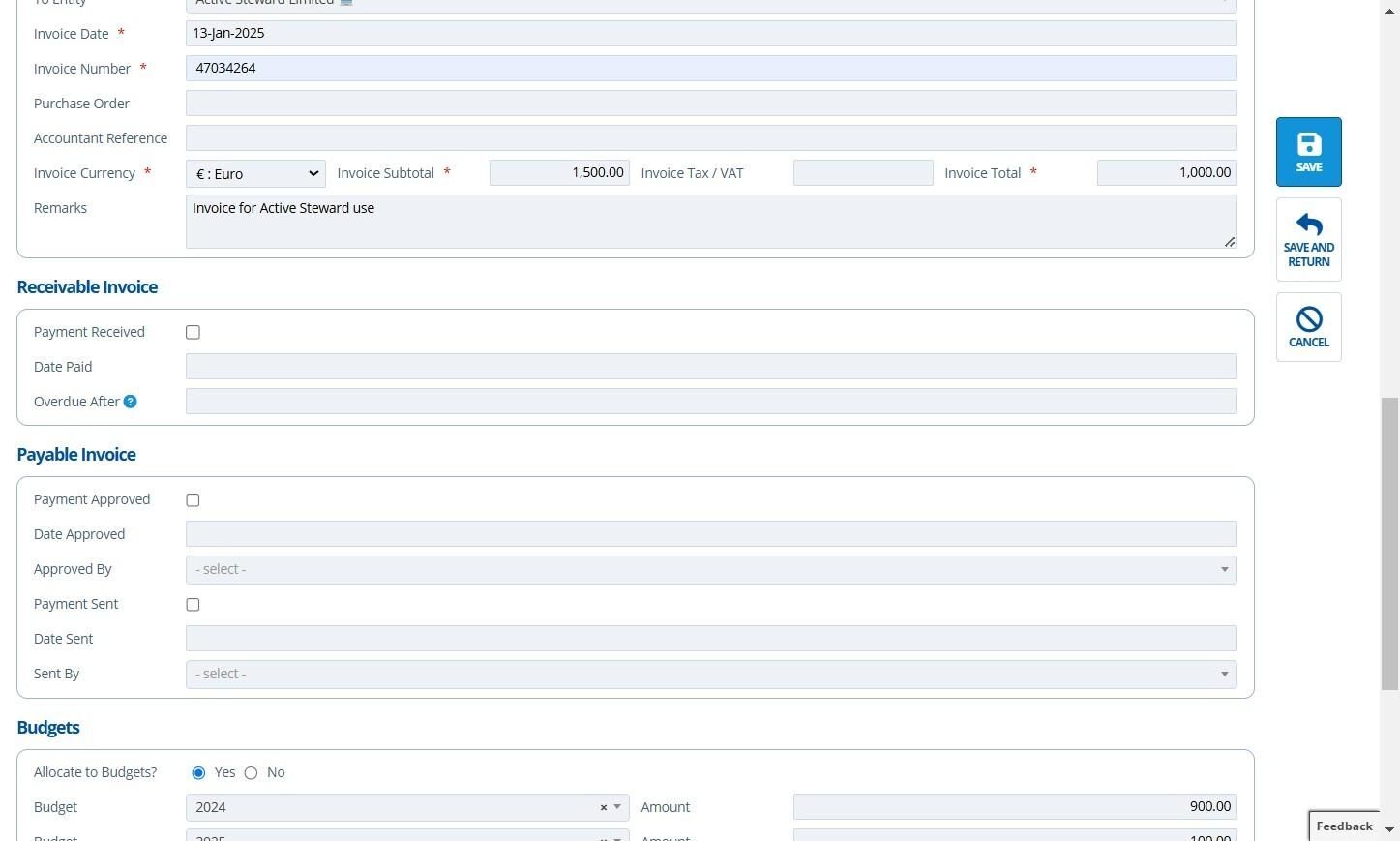Show help for Overdue After

pyautogui.click(x=131, y=402)
